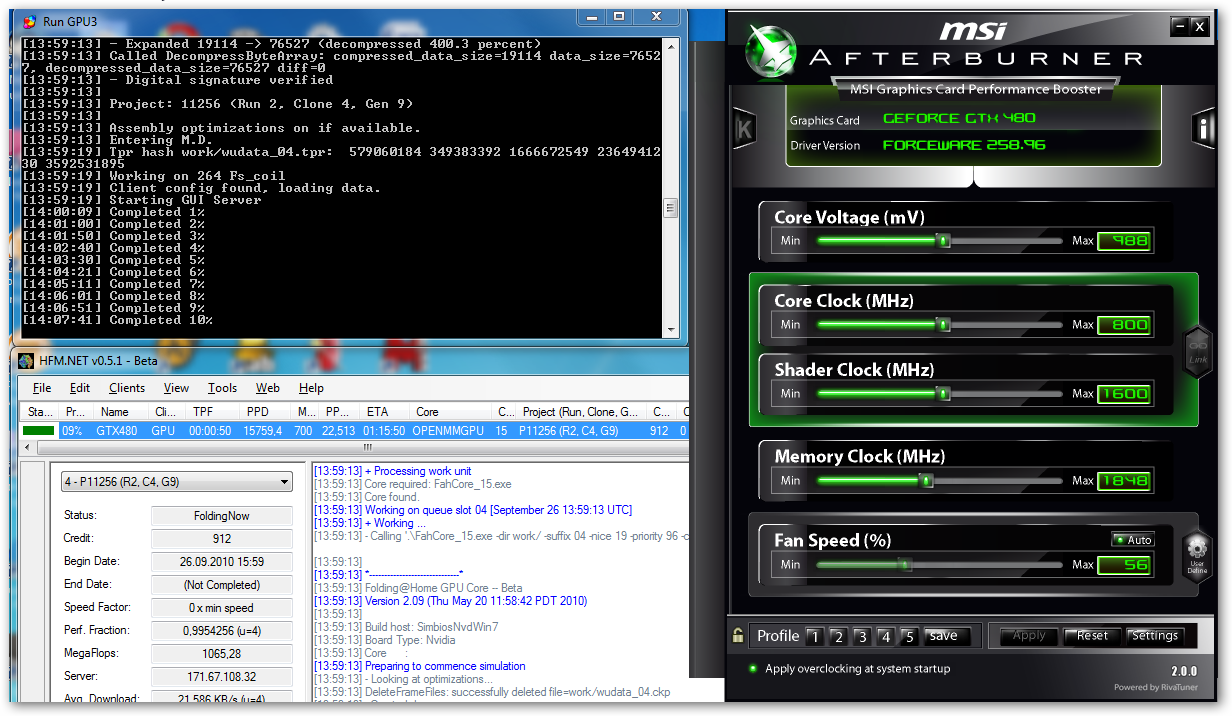
Task: Sort by the TPF column header
Action: coord(214,412)
